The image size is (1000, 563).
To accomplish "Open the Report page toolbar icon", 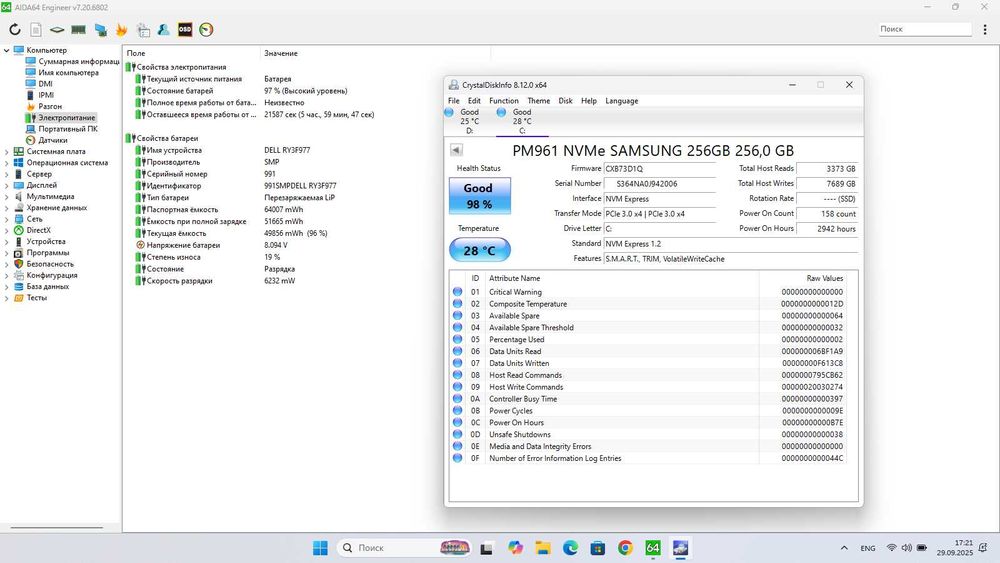I will click(x=36, y=30).
